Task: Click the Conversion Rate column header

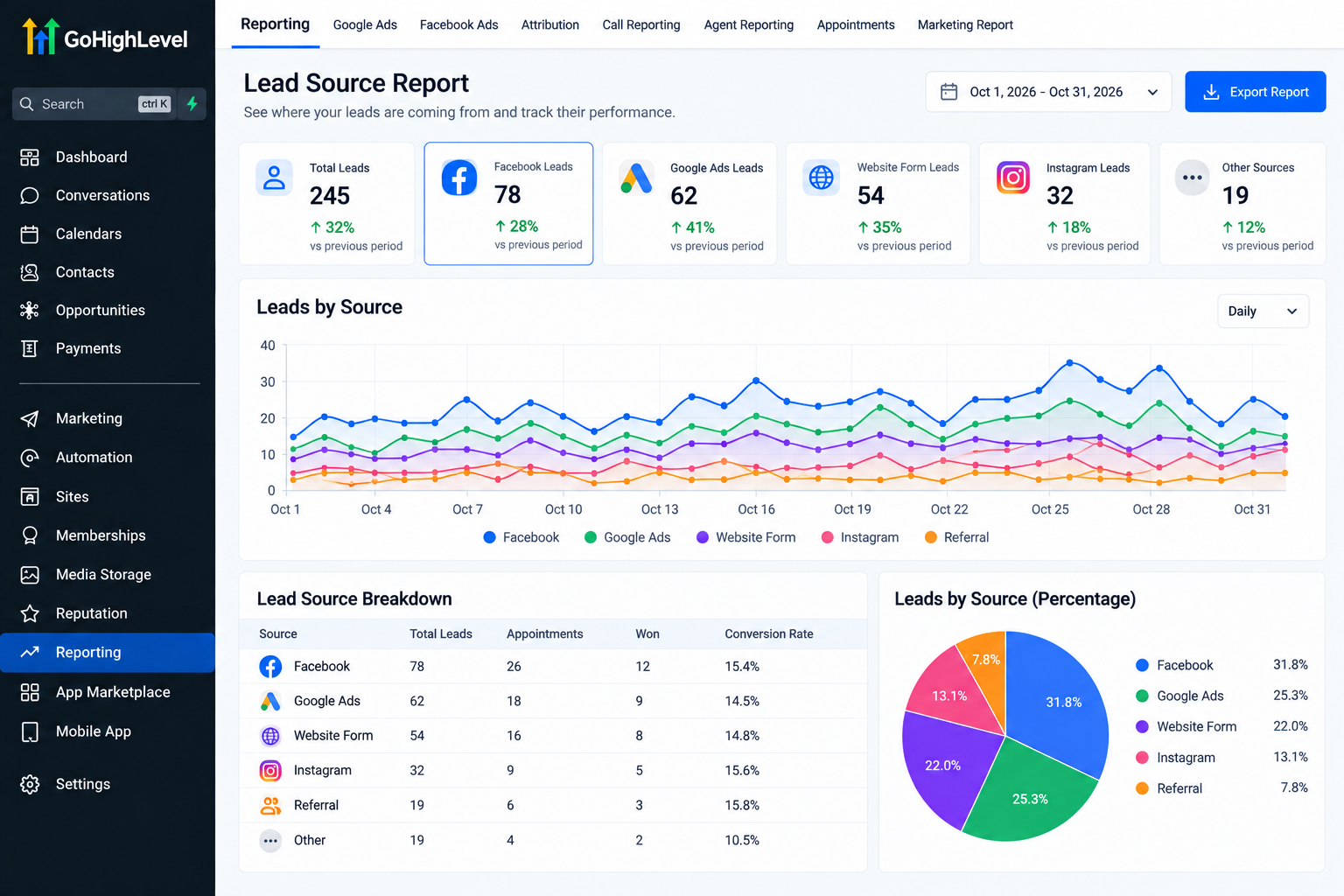Action: (x=769, y=634)
